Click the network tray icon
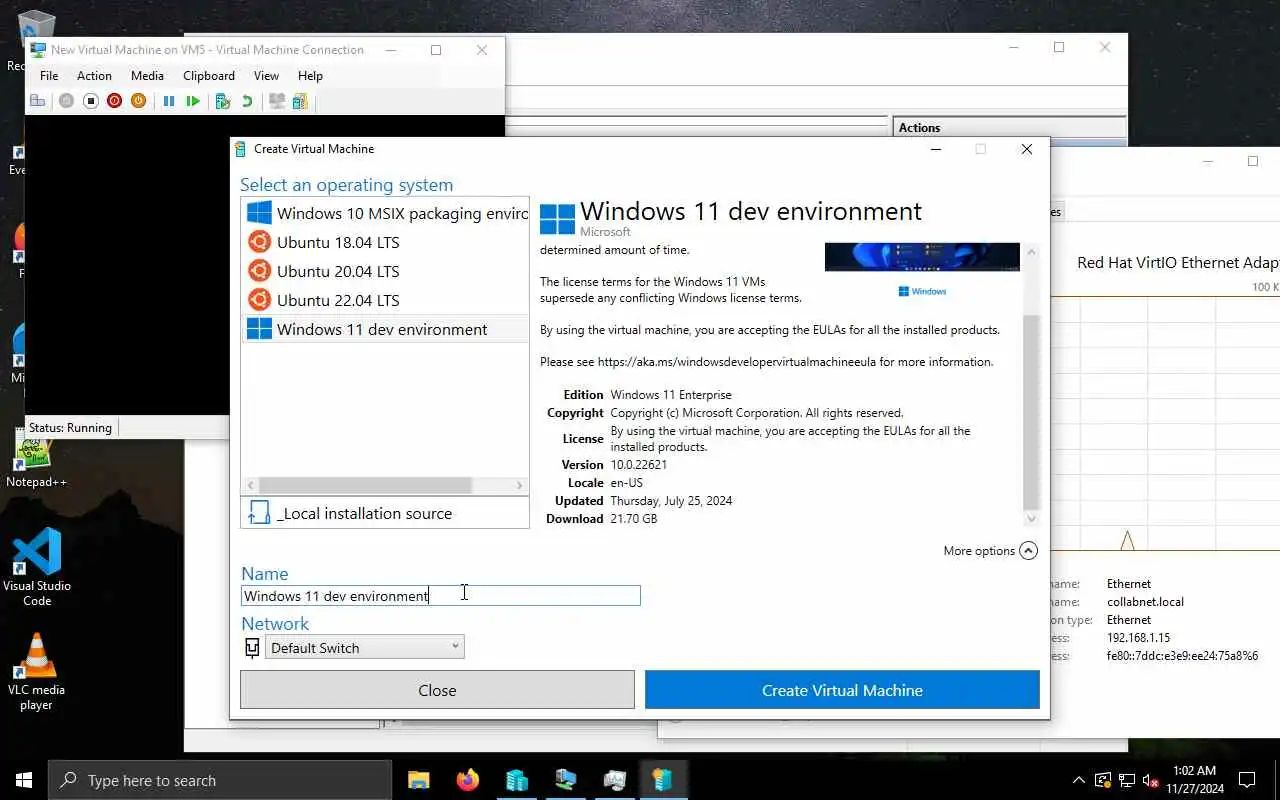 coord(1127,780)
